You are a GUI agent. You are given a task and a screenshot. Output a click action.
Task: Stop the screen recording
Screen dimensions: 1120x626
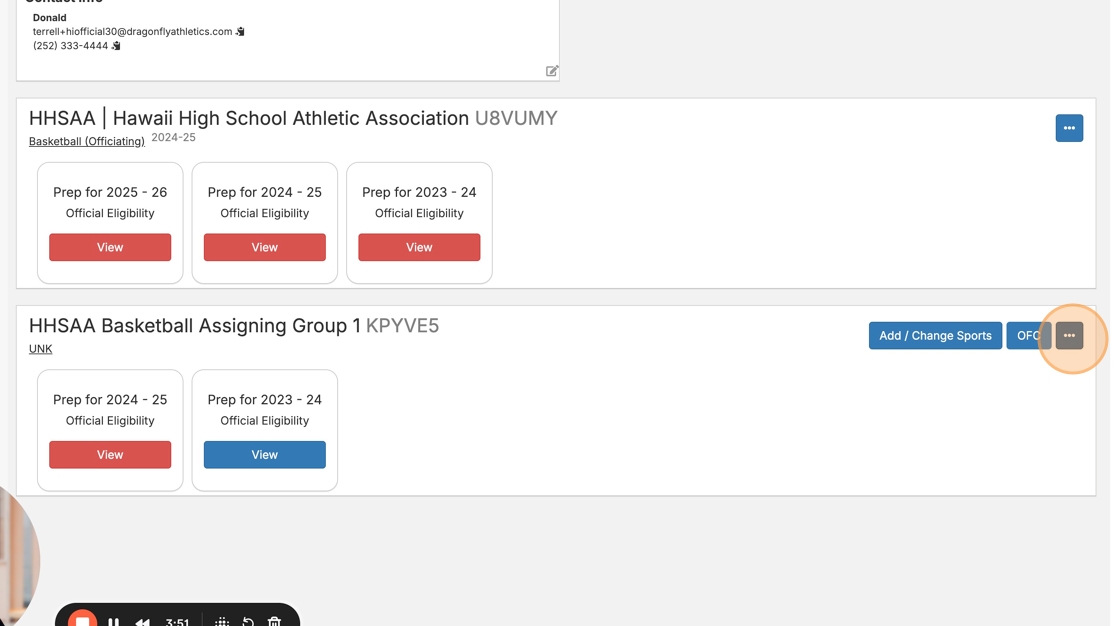click(x=83, y=621)
